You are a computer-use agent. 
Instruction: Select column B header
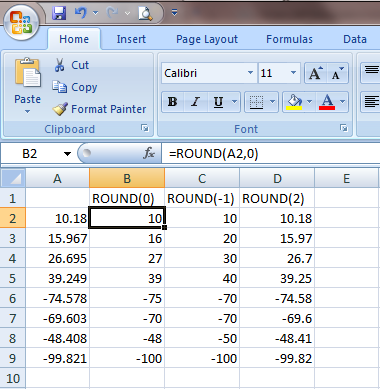(127, 178)
